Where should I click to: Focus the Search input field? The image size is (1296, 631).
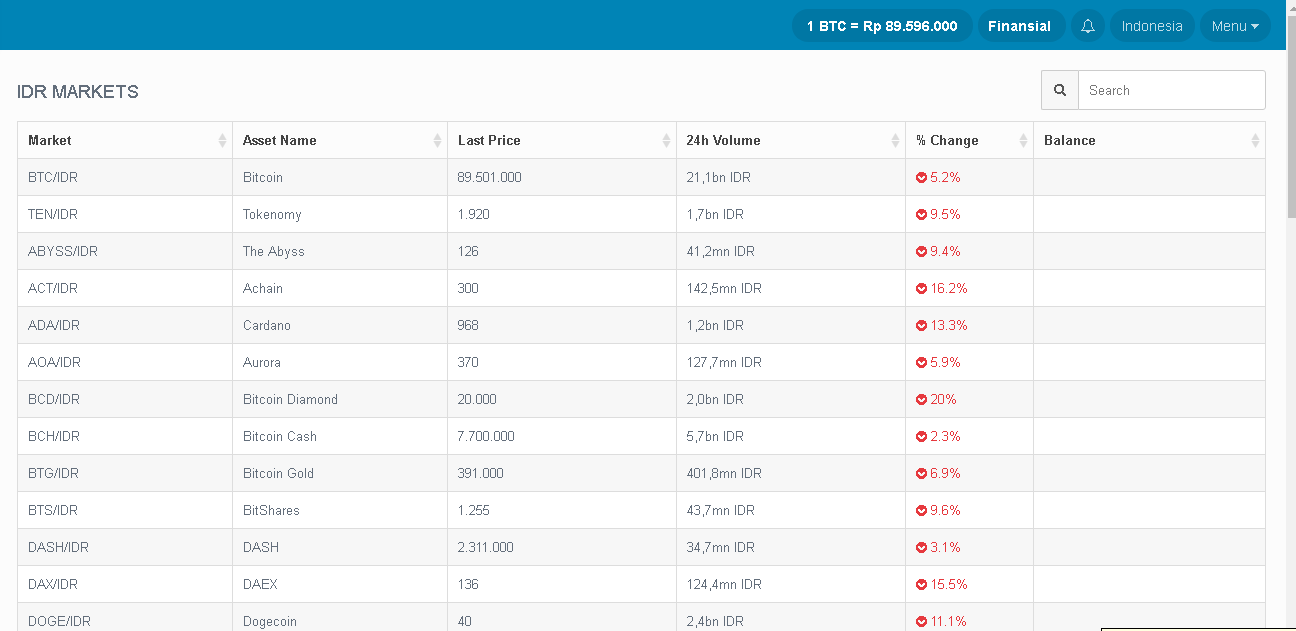pos(1172,90)
